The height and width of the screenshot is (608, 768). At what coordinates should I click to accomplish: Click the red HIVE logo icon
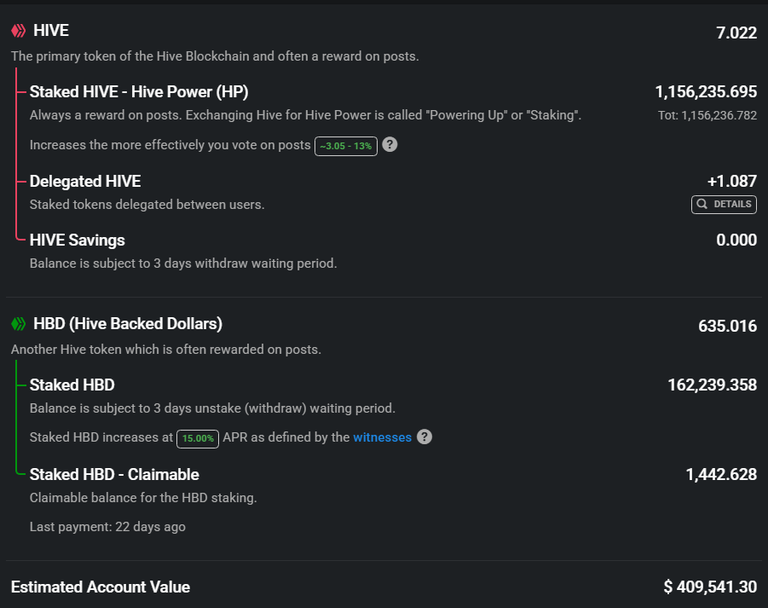[x=19, y=31]
